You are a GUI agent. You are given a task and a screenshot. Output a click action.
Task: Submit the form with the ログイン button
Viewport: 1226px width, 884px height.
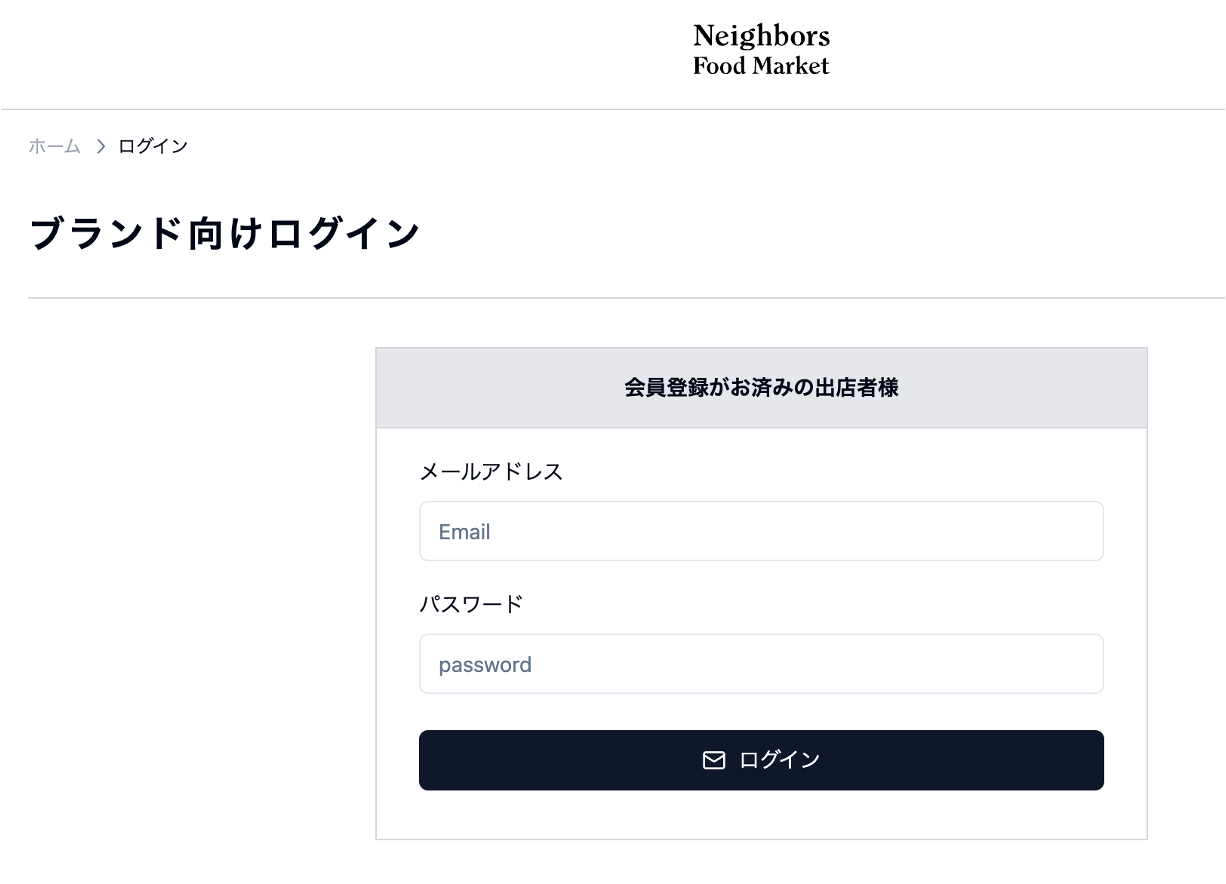pos(761,760)
